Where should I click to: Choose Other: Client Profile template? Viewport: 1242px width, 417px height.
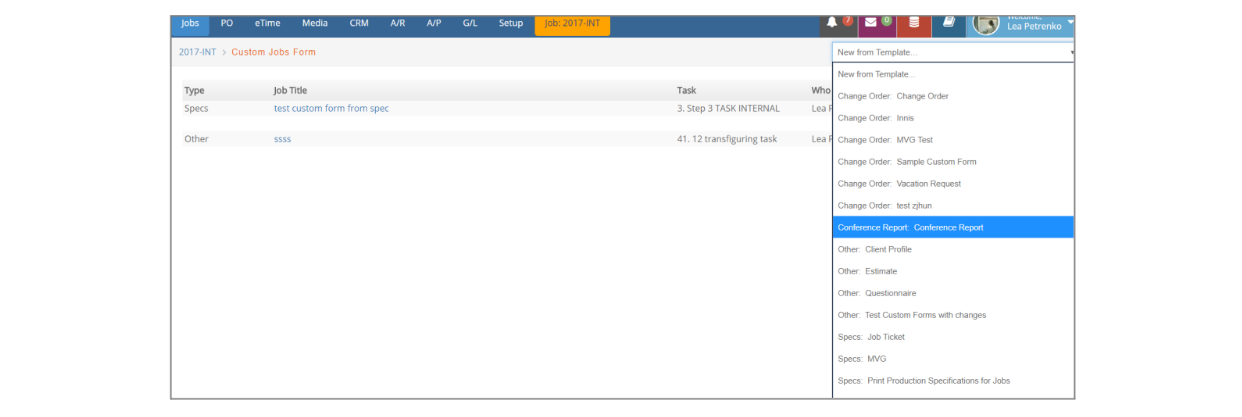954,249
